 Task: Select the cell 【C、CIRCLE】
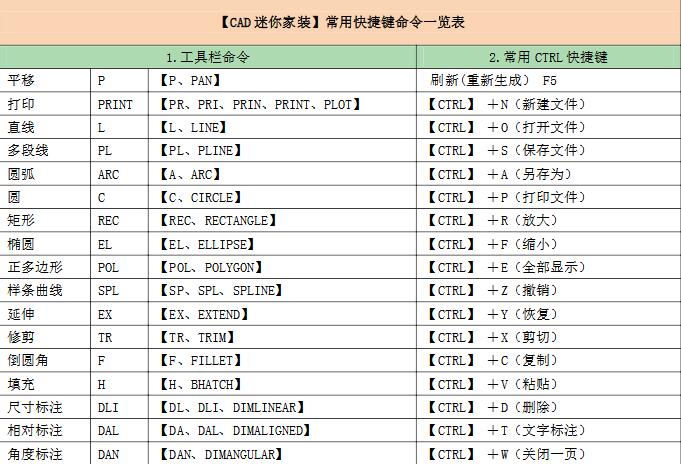point(282,198)
